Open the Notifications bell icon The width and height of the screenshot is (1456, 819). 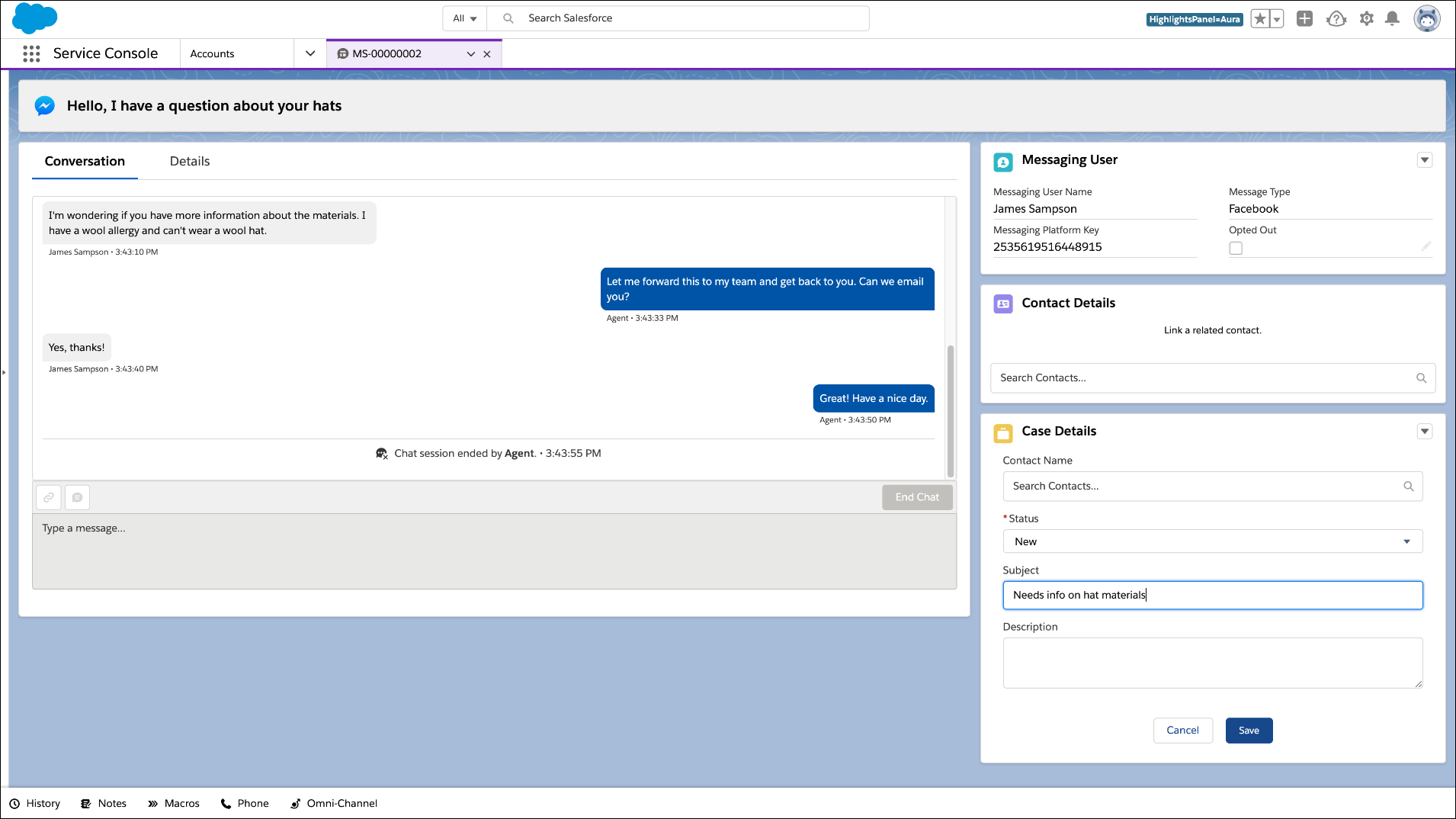pyautogui.click(x=1393, y=18)
